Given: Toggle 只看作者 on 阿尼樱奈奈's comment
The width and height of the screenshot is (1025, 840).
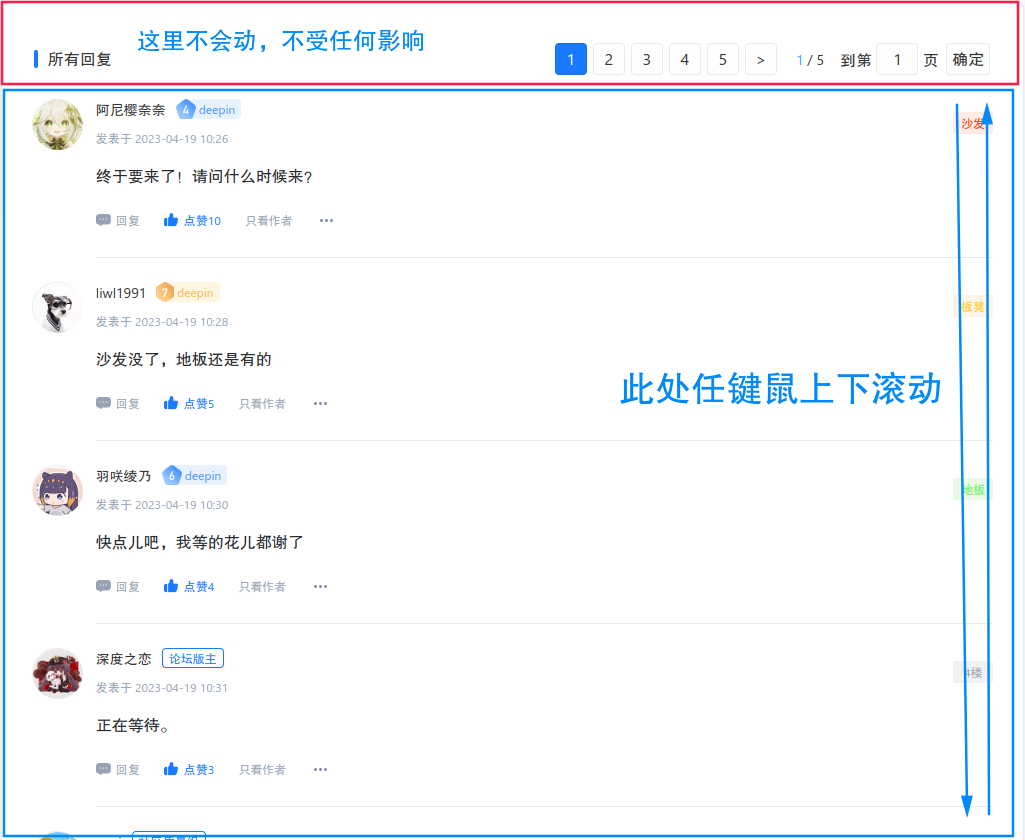Looking at the screenshot, I should pos(268,220).
